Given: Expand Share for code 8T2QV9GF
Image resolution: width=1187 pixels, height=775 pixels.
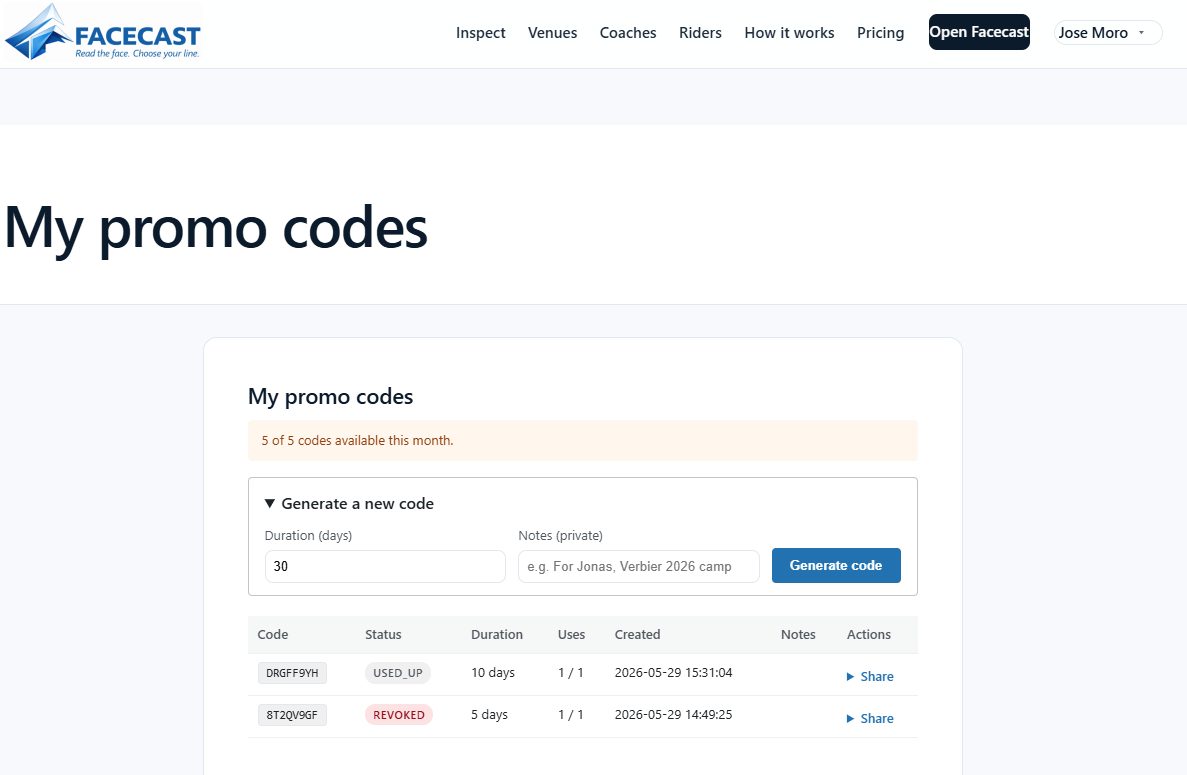Looking at the screenshot, I should pos(870,718).
